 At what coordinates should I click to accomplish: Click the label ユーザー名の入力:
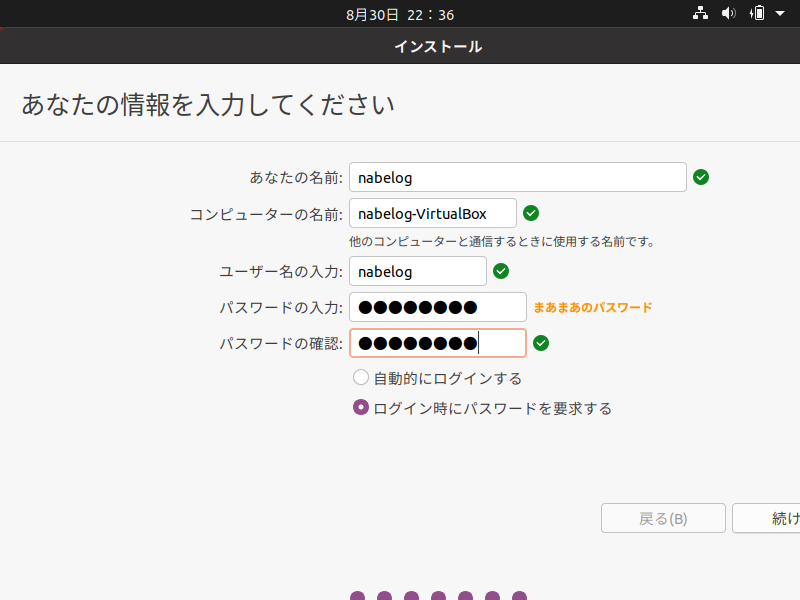coord(281,271)
